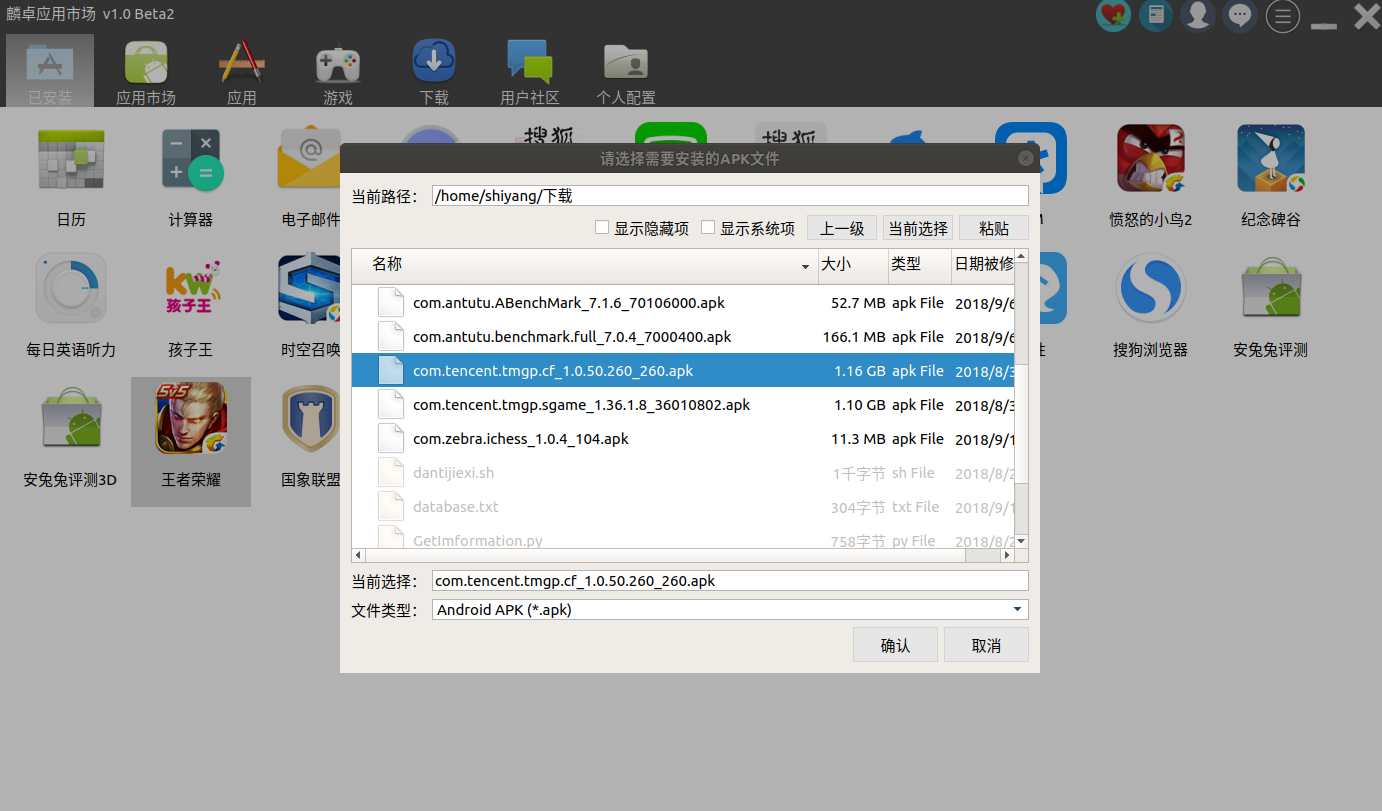
Task: Launch the 孩子王 app
Action: coord(191,305)
